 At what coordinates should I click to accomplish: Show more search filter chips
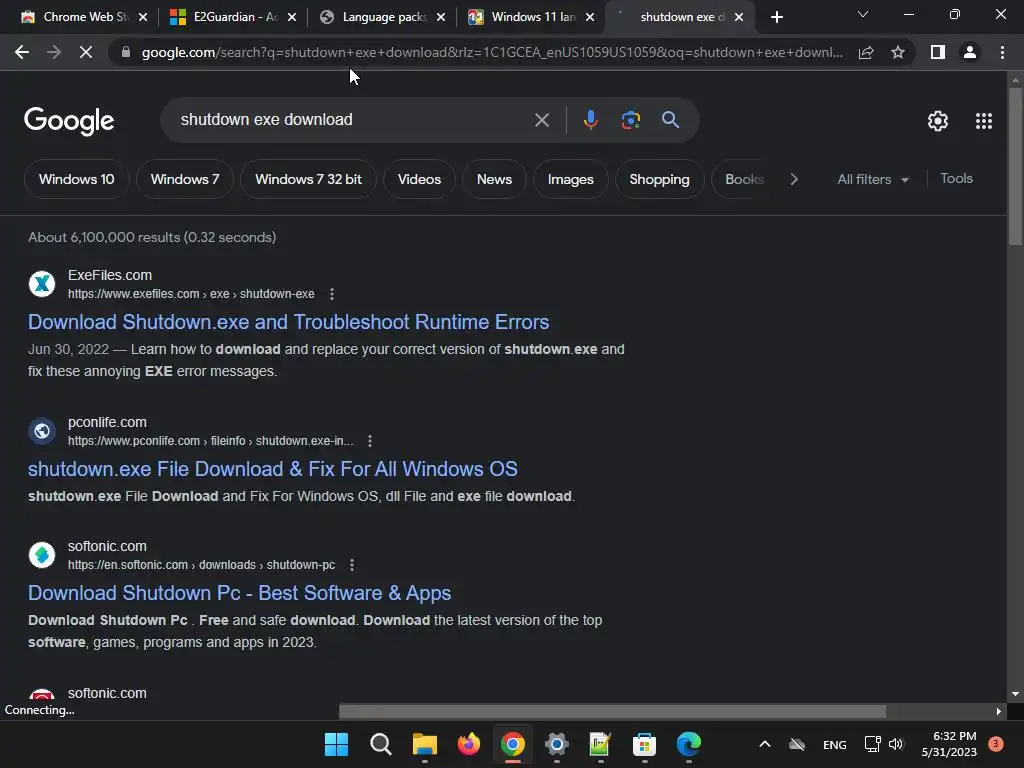click(x=793, y=180)
